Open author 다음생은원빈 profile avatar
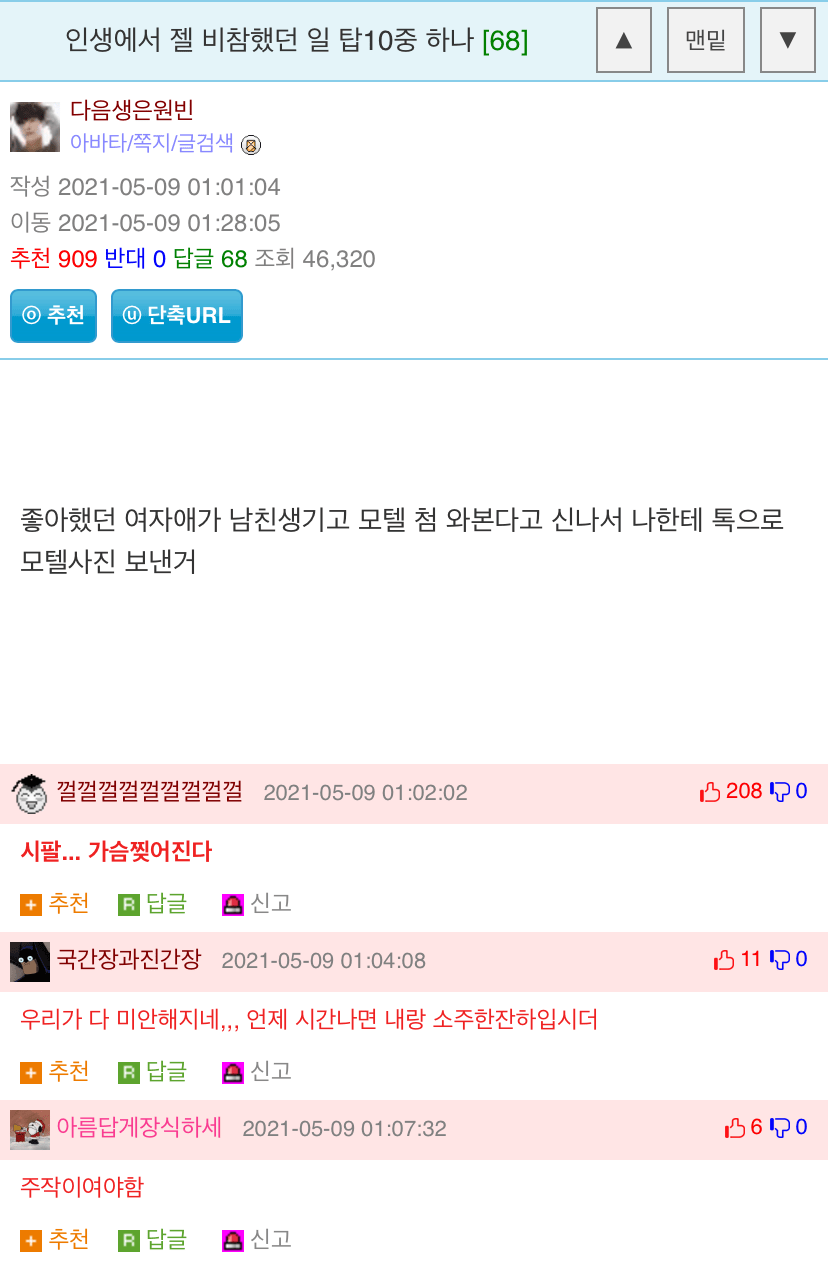 [x=35, y=127]
